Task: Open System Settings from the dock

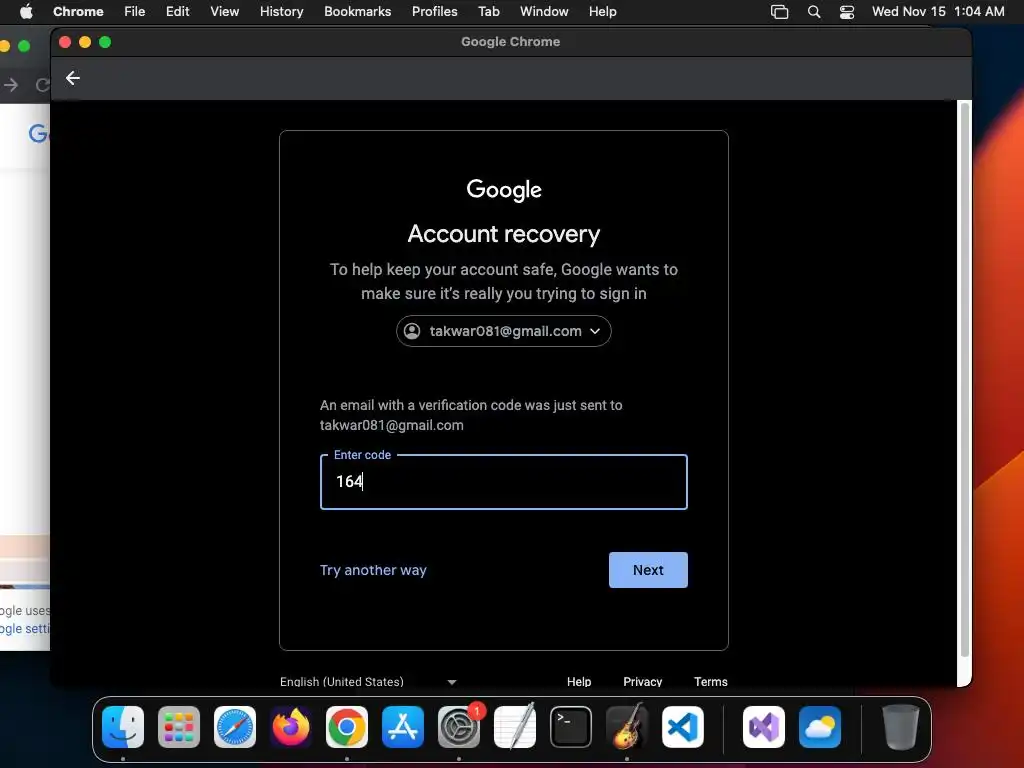Action: pos(458,727)
